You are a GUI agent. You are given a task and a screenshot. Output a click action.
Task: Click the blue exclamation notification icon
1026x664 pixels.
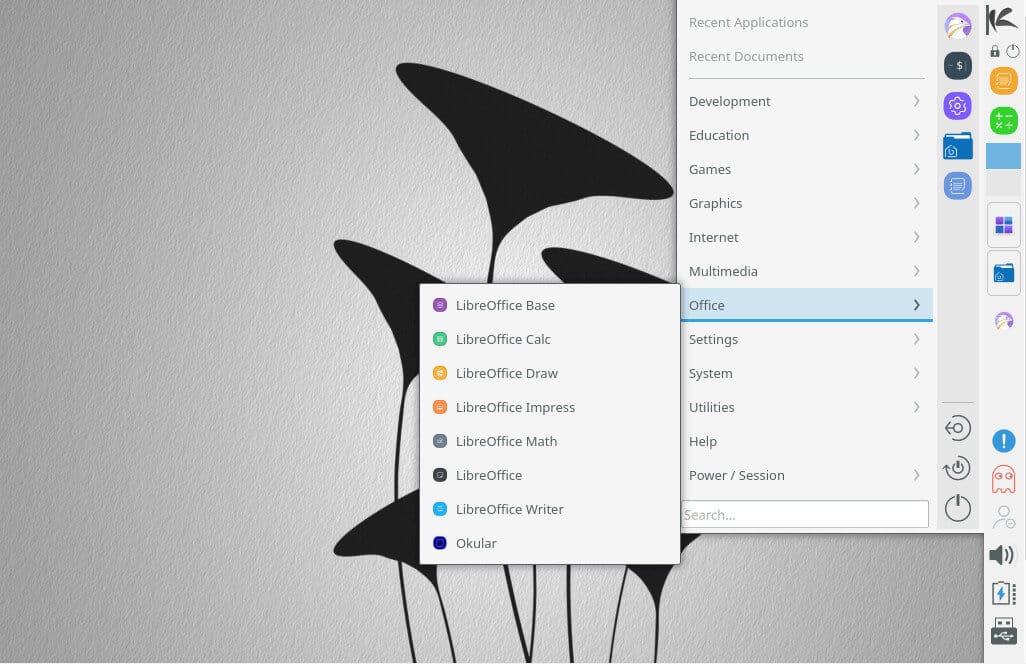pos(1003,441)
